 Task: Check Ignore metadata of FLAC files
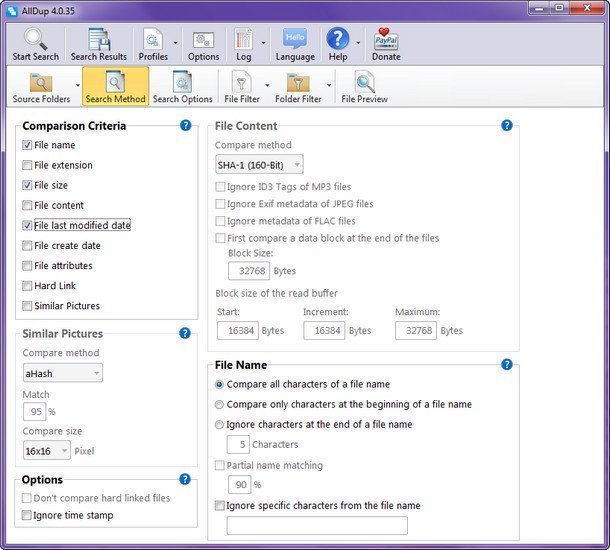220,221
